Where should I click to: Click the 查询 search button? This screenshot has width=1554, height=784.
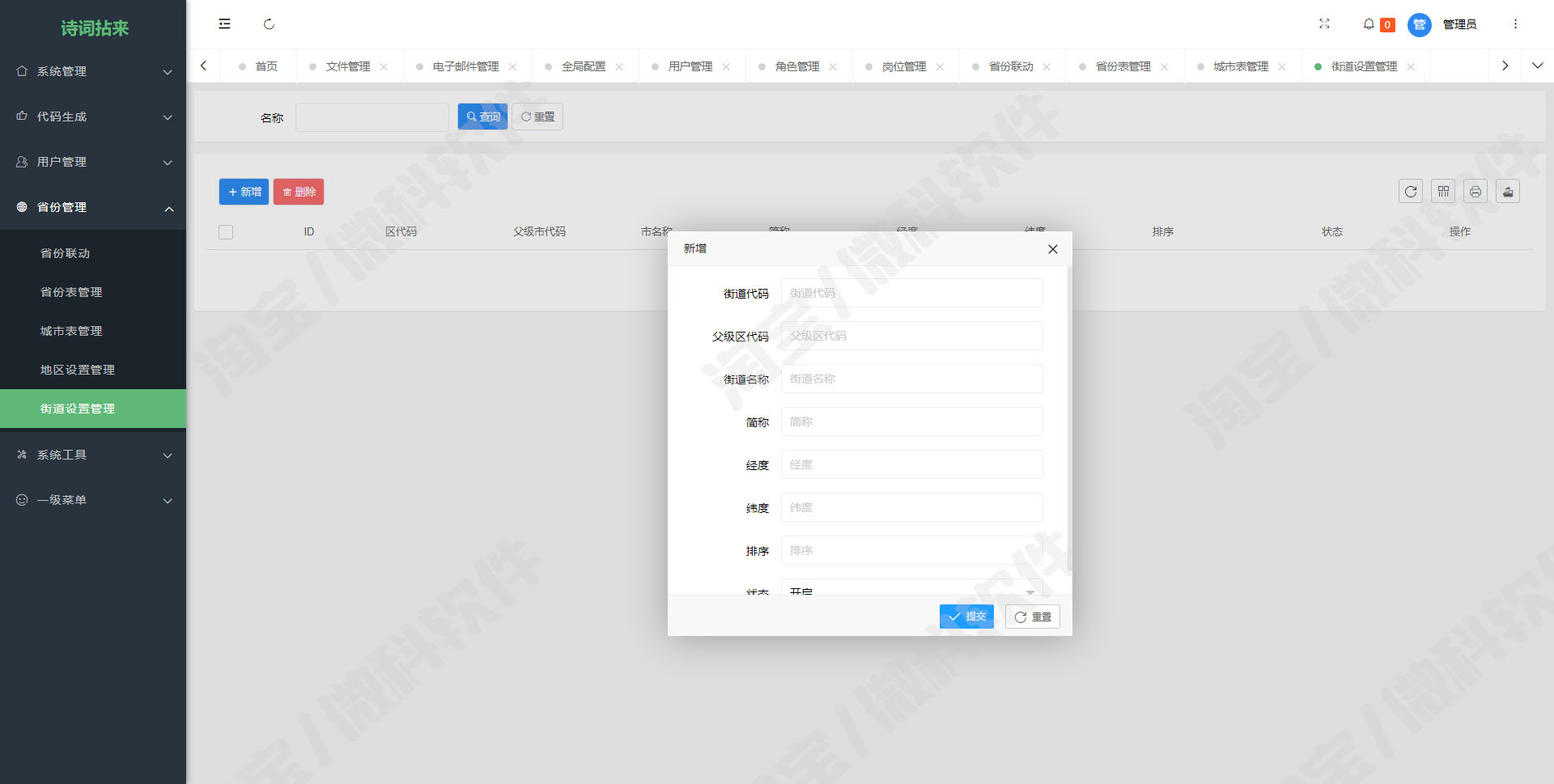tap(482, 117)
